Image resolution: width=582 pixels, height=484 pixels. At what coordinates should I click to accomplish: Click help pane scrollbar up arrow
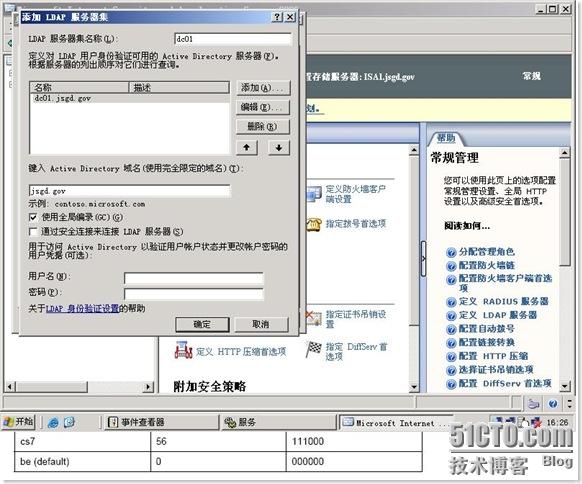565,153
